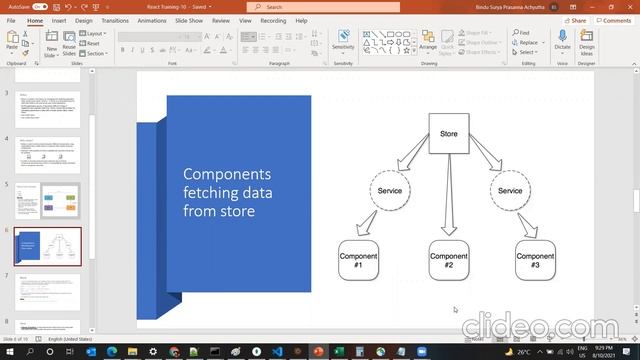Open the Select dropdown in Editing
The width and height of the screenshot is (640, 360).
pyautogui.click(x=525, y=52)
